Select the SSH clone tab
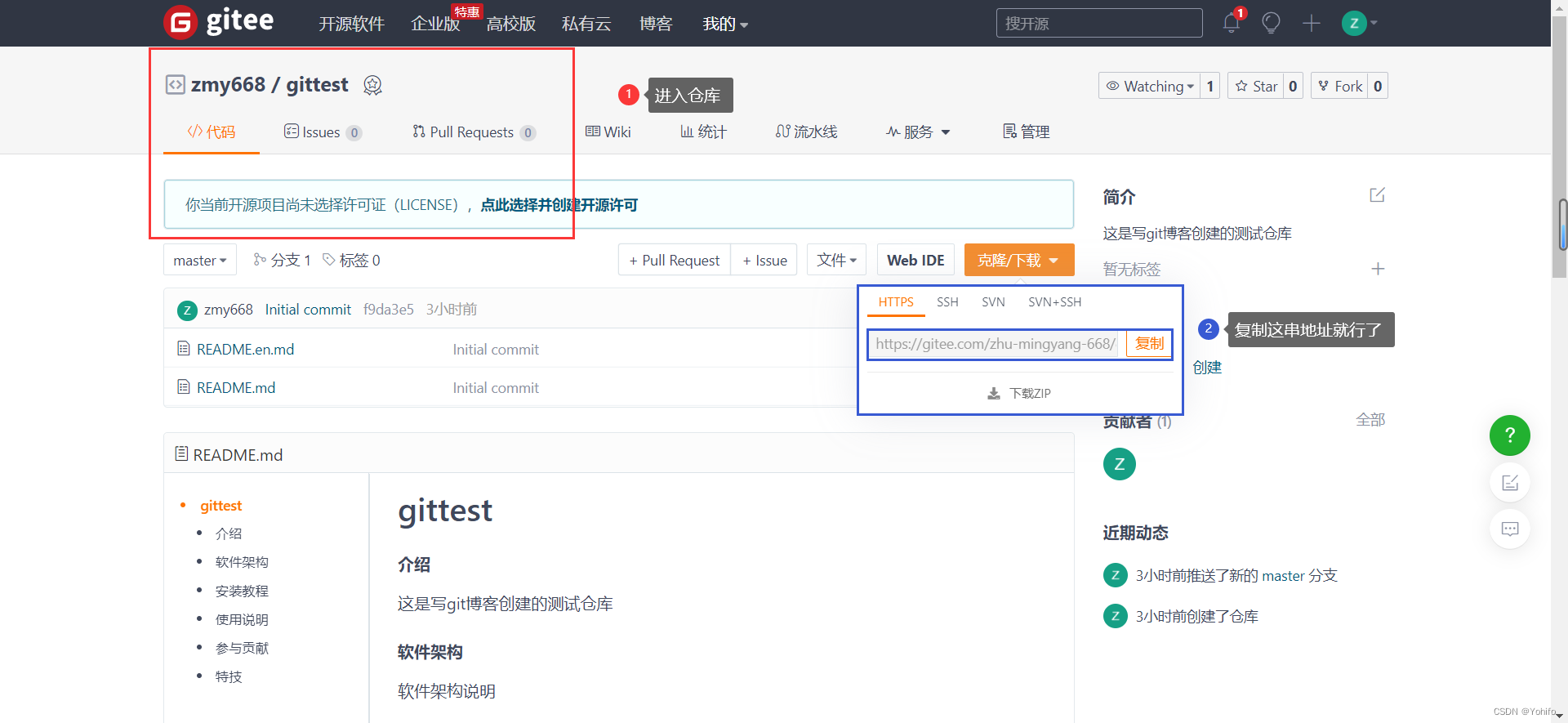1568x723 pixels. click(x=947, y=302)
